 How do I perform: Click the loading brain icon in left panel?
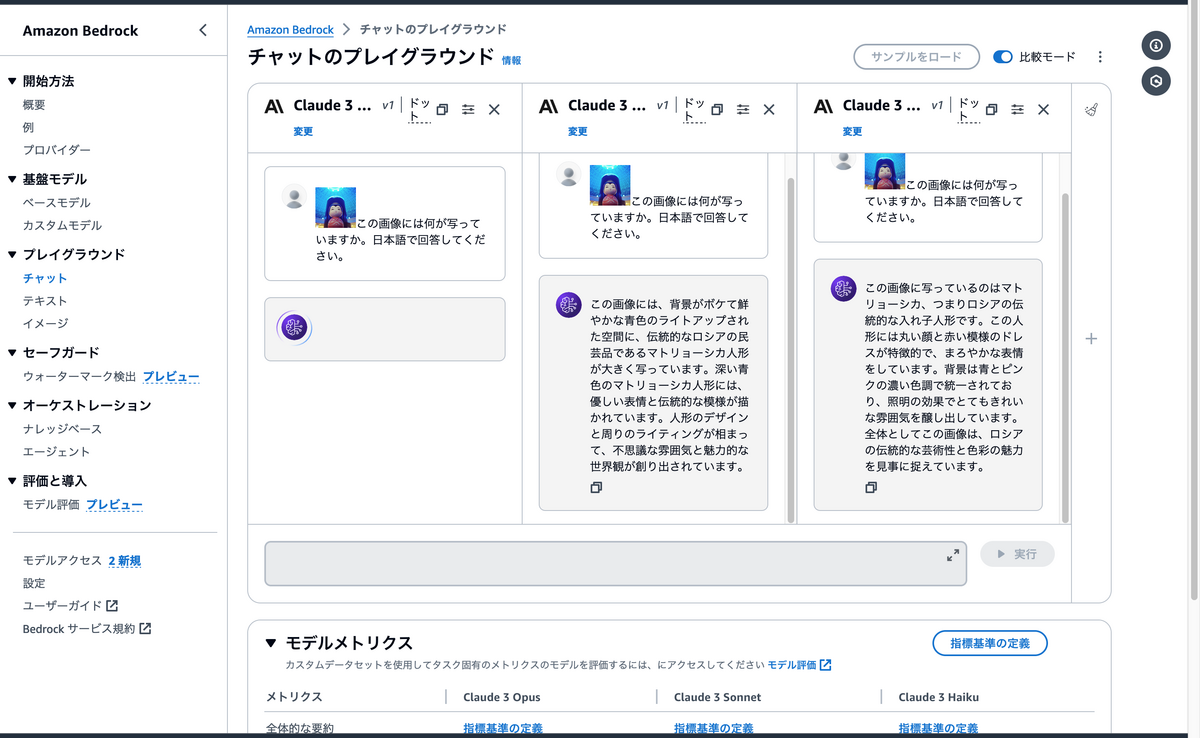(294, 327)
